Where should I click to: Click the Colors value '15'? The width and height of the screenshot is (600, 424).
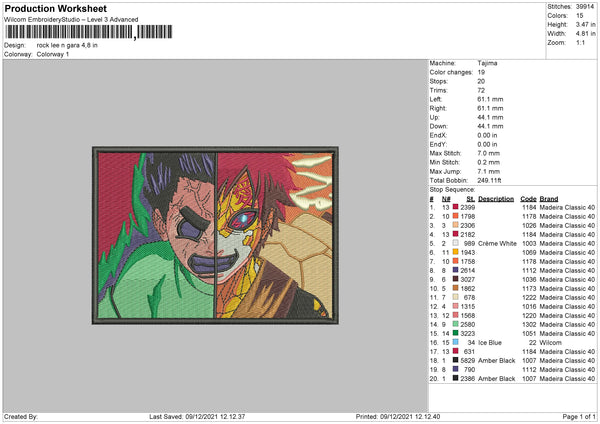click(x=580, y=16)
